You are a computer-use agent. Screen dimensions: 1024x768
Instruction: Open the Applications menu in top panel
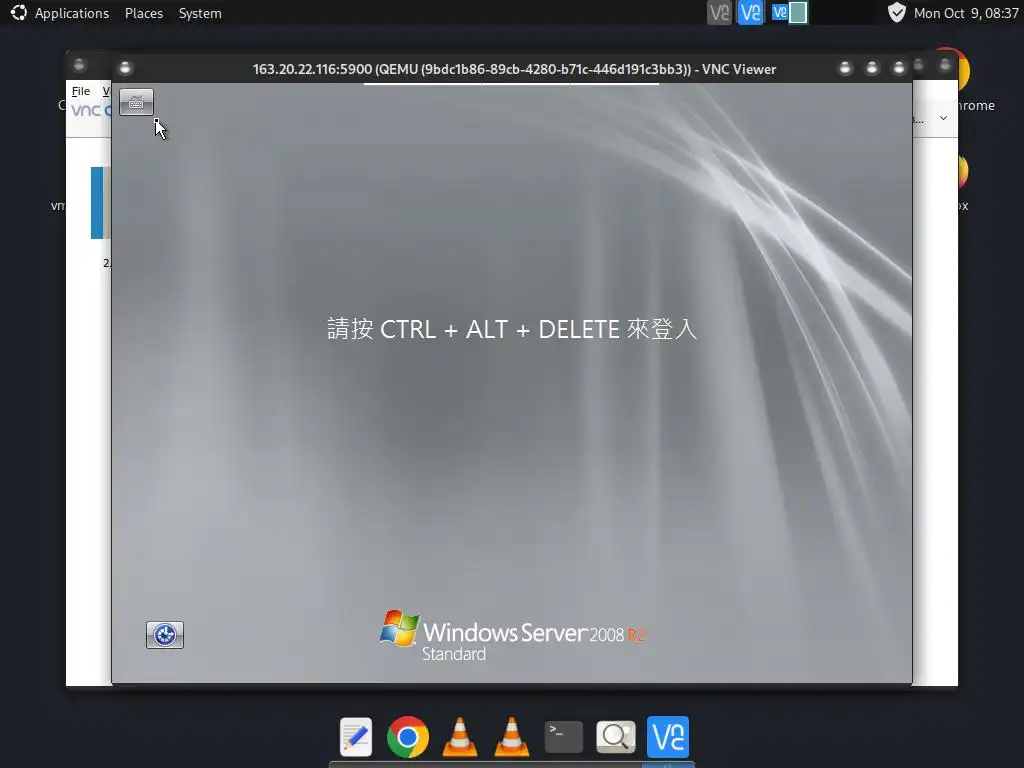(x=71, y=13)
